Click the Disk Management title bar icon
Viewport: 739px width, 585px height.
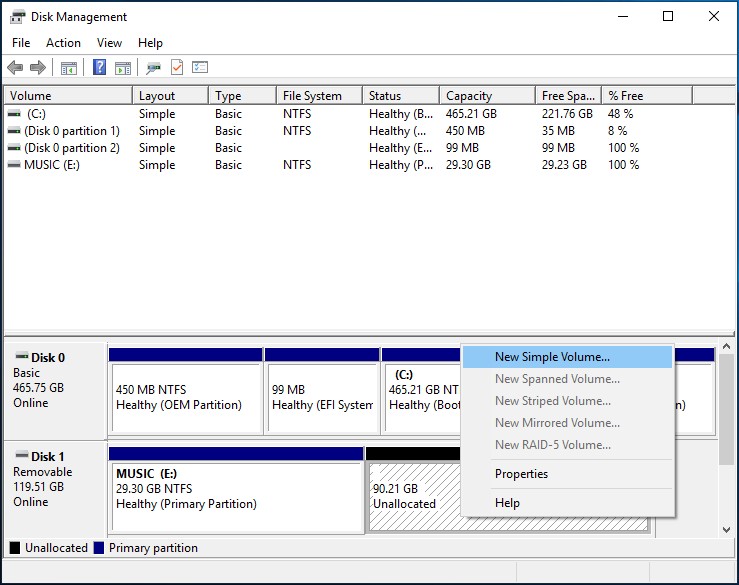point(17,17)
